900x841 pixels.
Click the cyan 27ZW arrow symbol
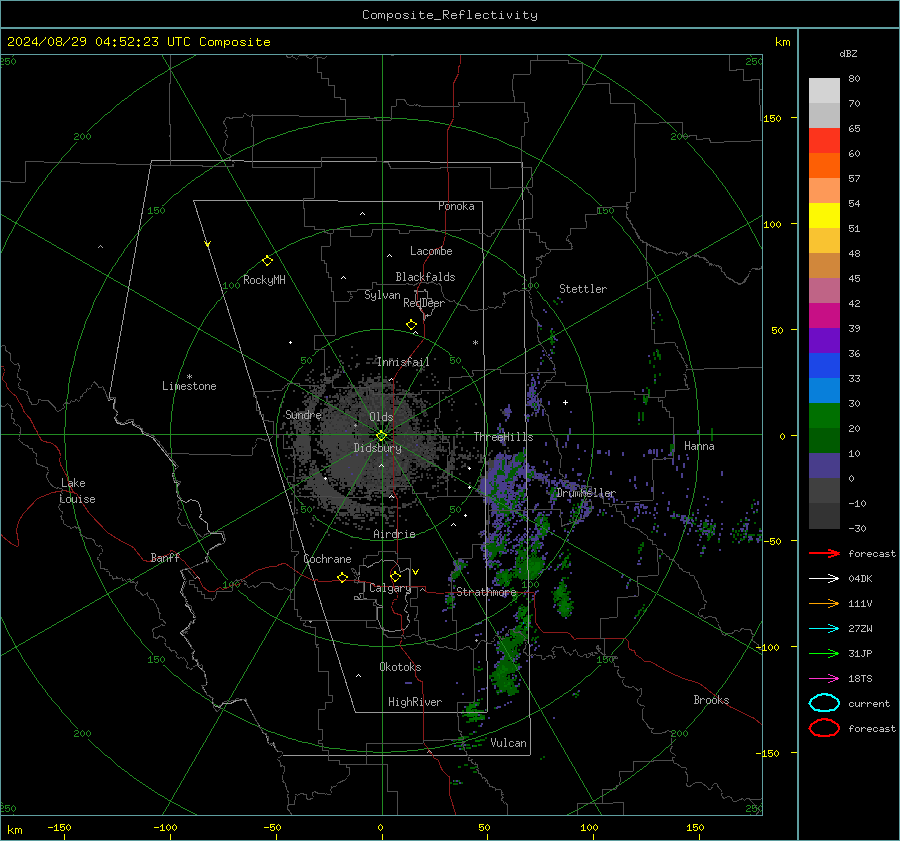point(824,629)
